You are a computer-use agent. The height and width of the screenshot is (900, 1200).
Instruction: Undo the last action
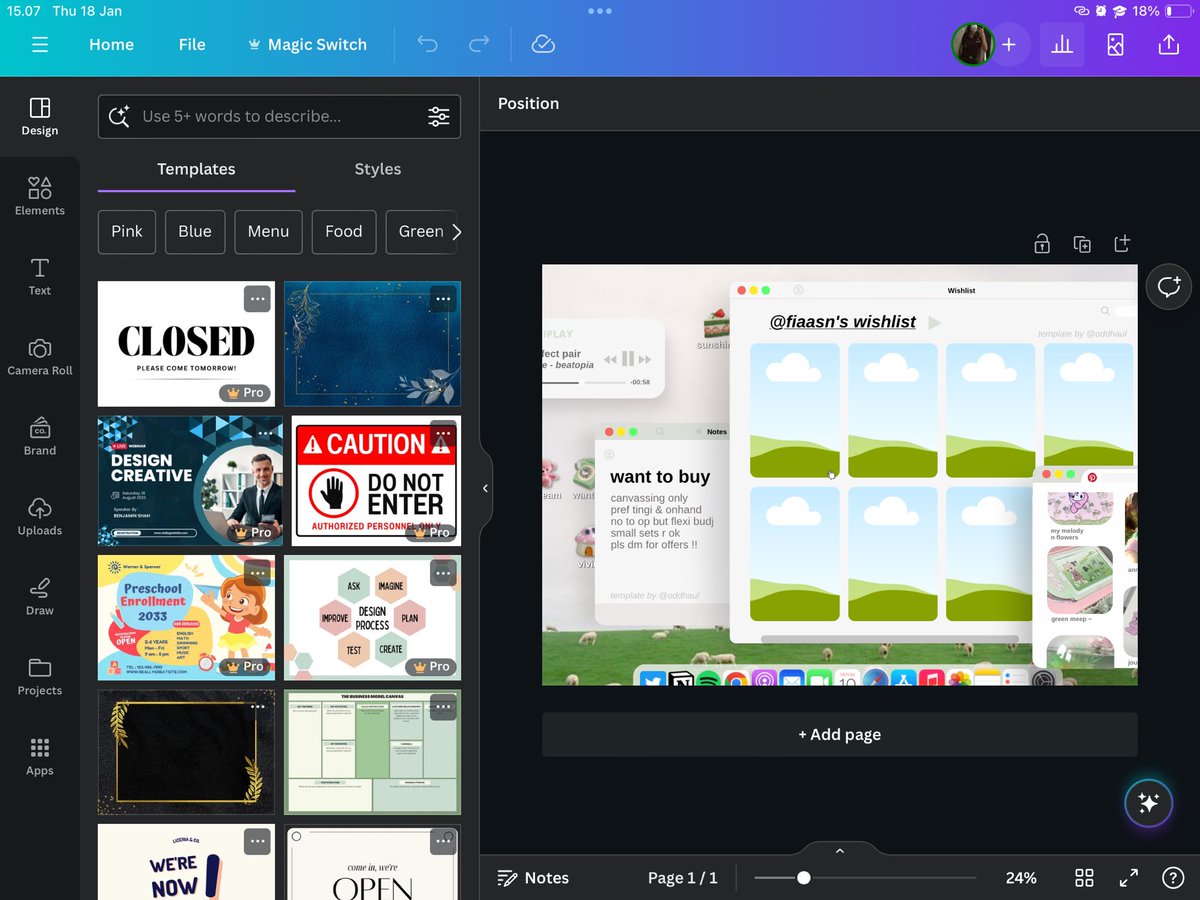click(x=428, y=45)
